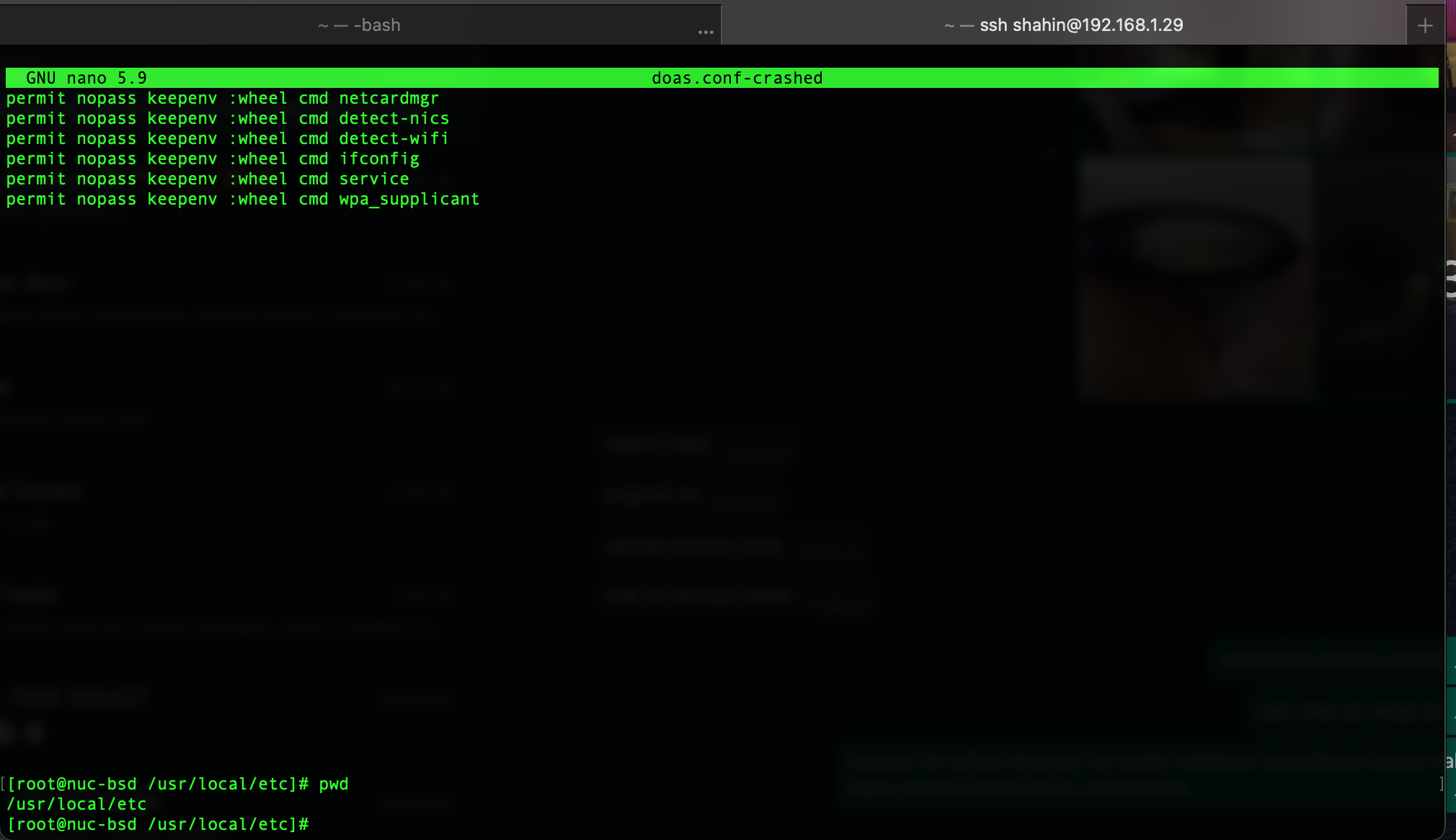Place cursor on ifconfig word
This screenshot has width=1456, height=840.
(379, 158)
